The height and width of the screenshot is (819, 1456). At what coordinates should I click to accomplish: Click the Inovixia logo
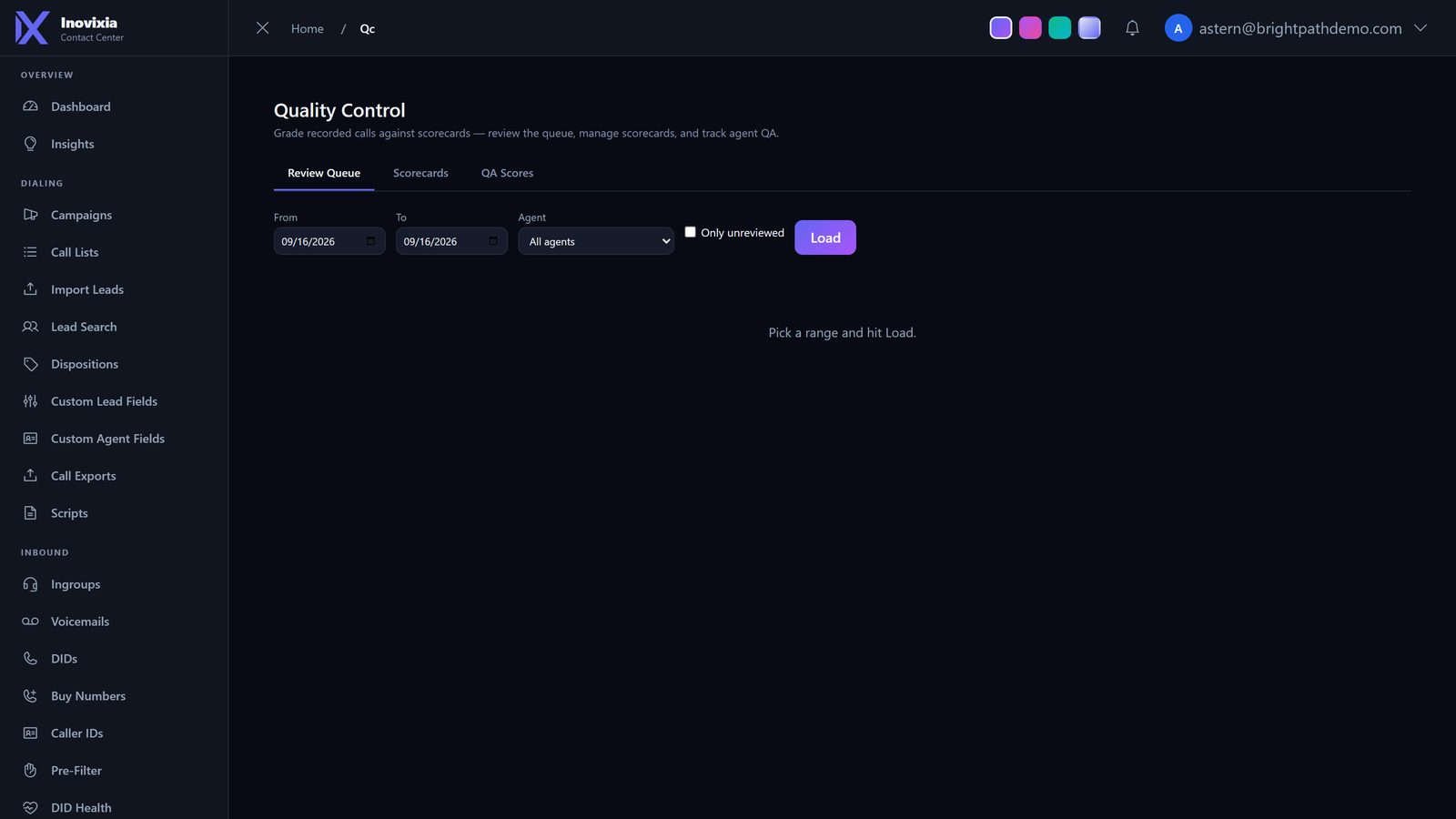[x=32, y=28]
